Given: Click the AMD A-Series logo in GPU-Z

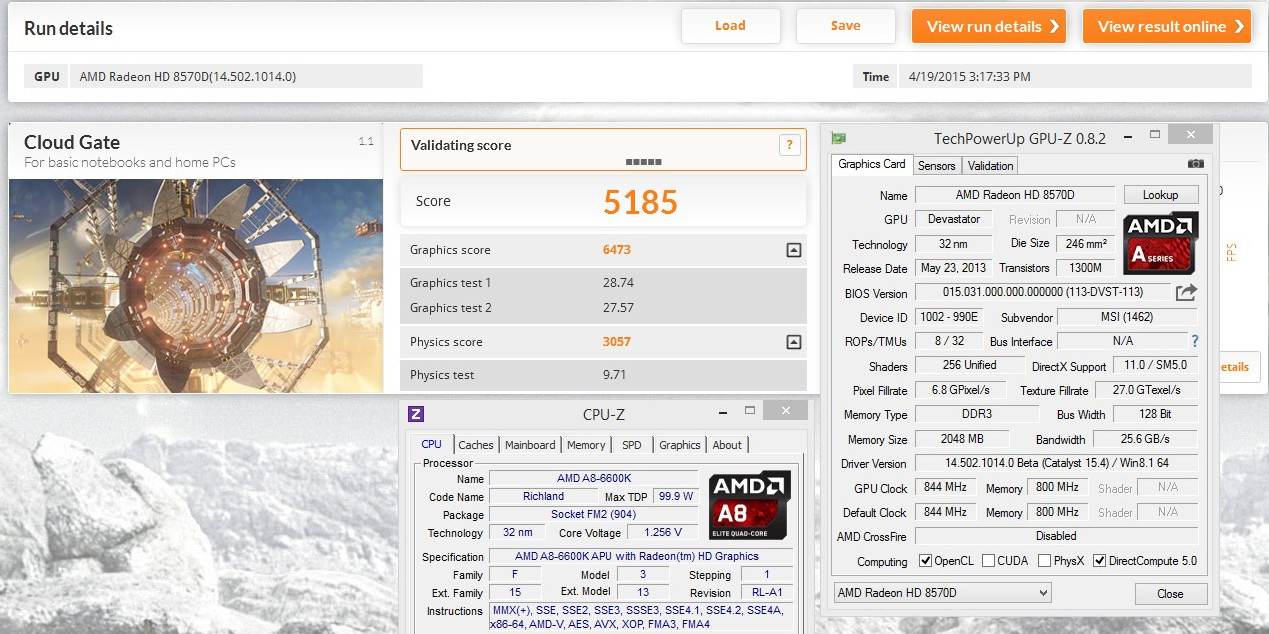Looking at the screenshot, I should click(1160, 244).
